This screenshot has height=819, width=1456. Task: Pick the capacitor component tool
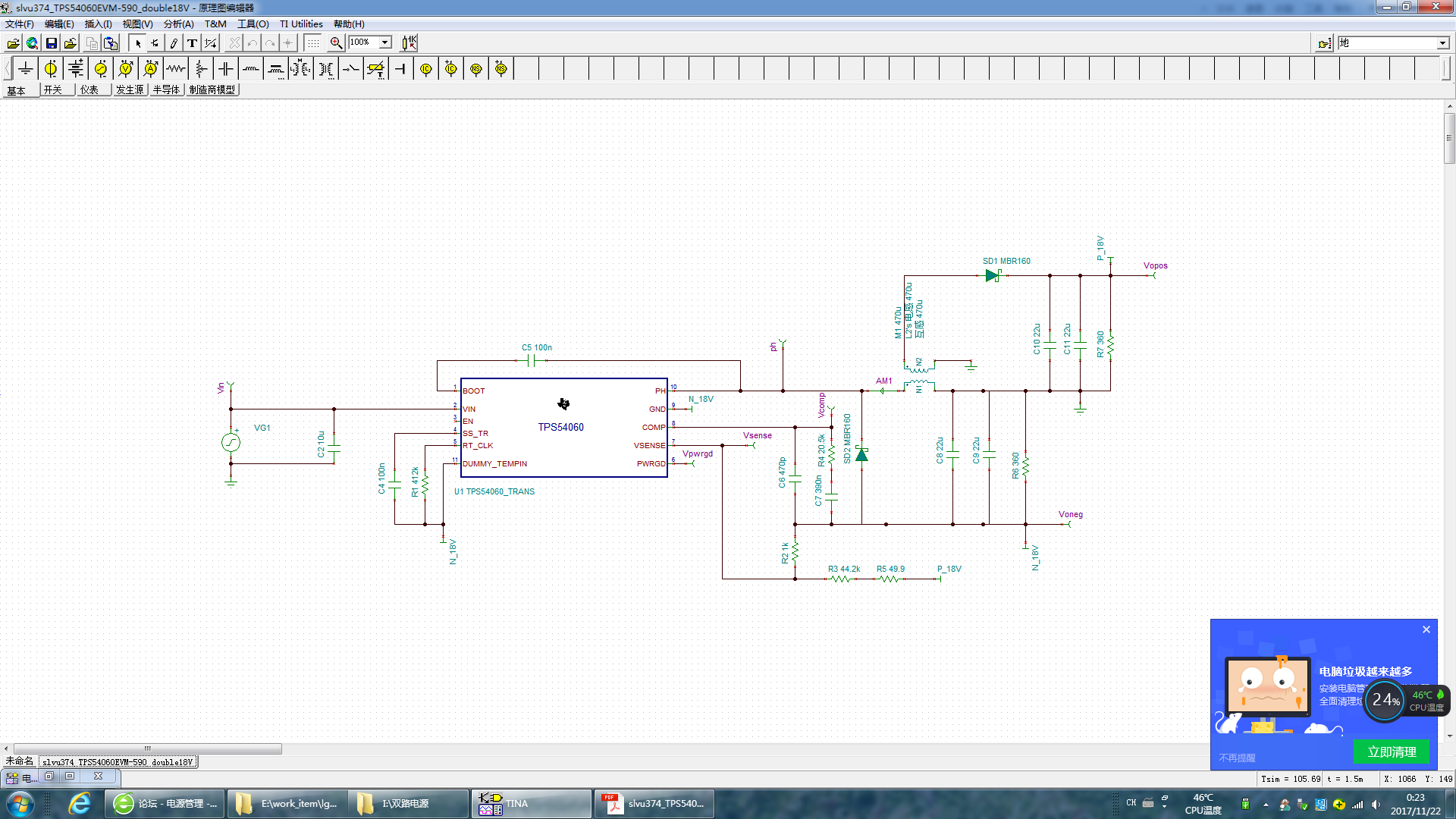tap(226, 69)
